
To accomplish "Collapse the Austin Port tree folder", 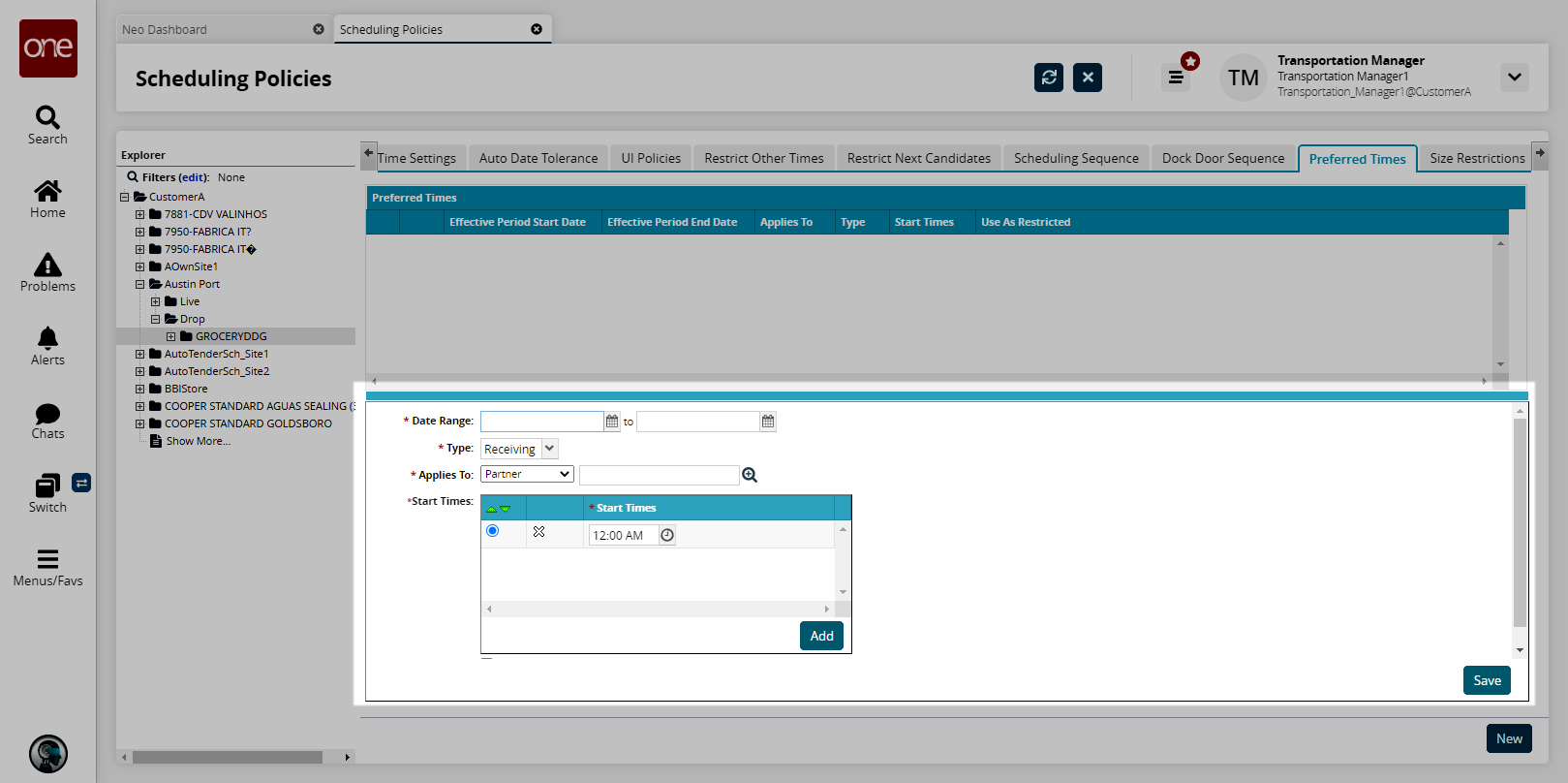I will [140, 284].
